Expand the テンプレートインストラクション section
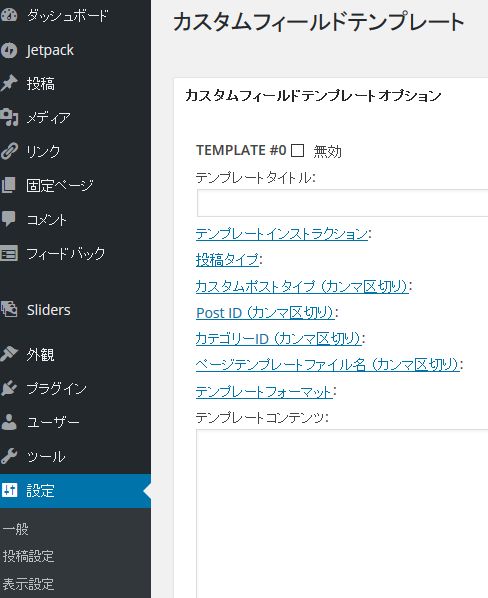Image resolution: width=488 pixels, height=598 pixels. pyautogui.click(x=282, y=233)
